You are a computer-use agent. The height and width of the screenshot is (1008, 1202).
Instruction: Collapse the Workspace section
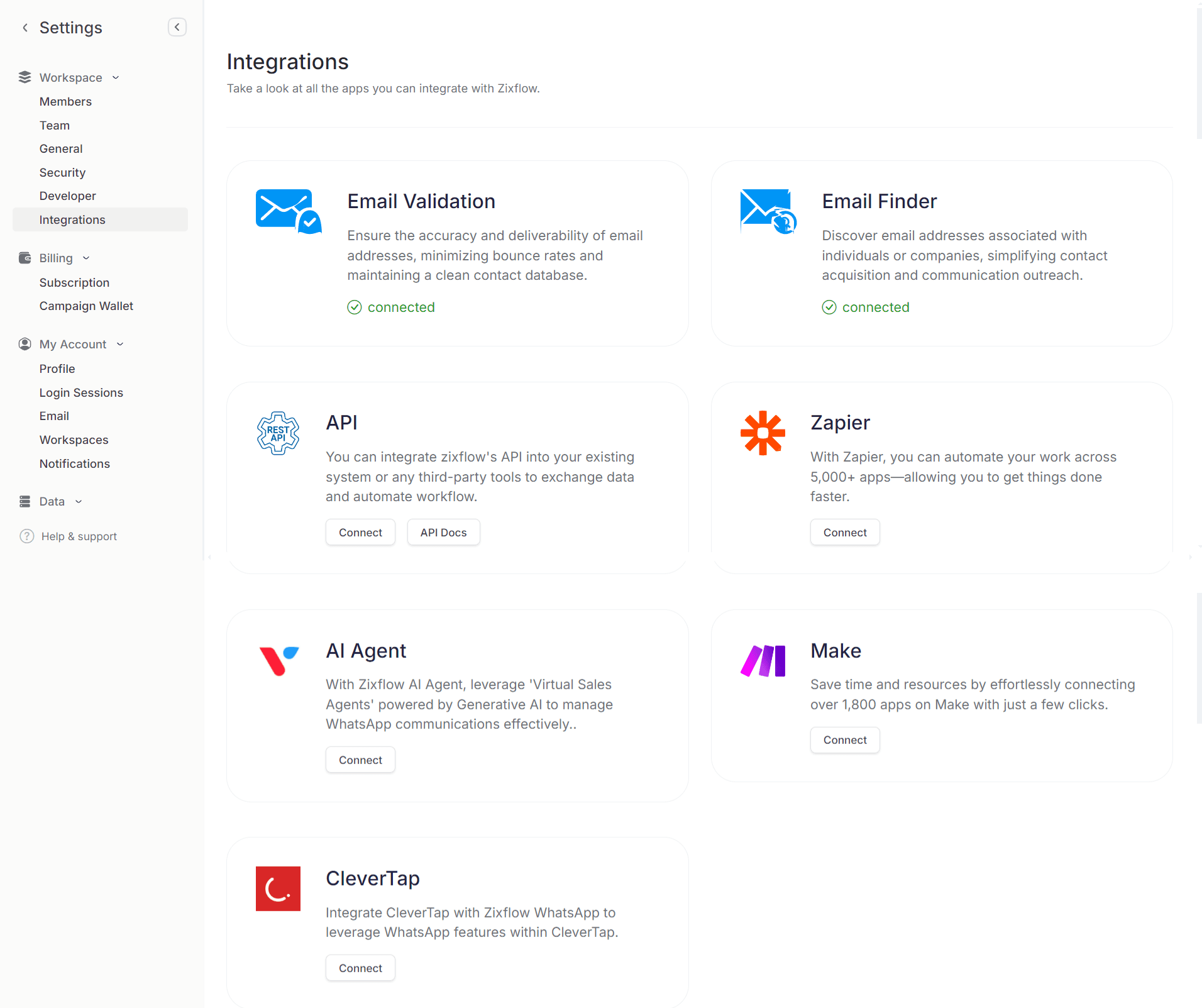116,77
